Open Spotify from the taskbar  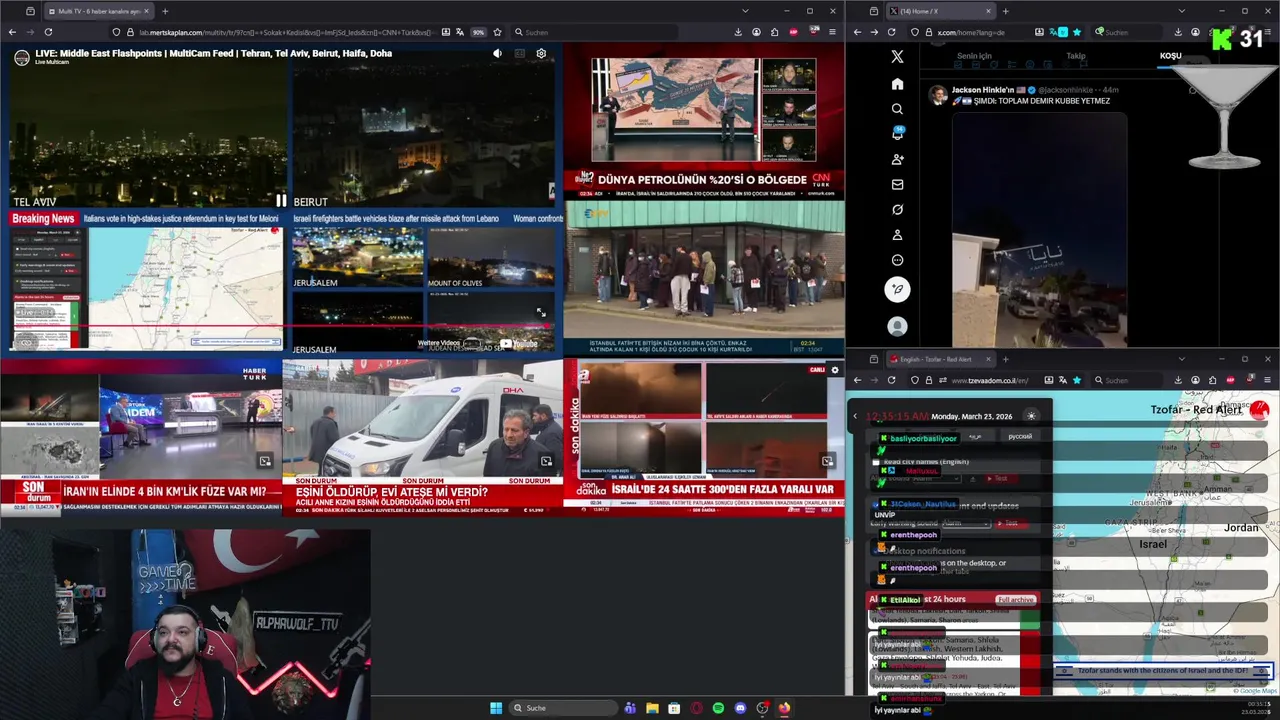pos(718,708)
